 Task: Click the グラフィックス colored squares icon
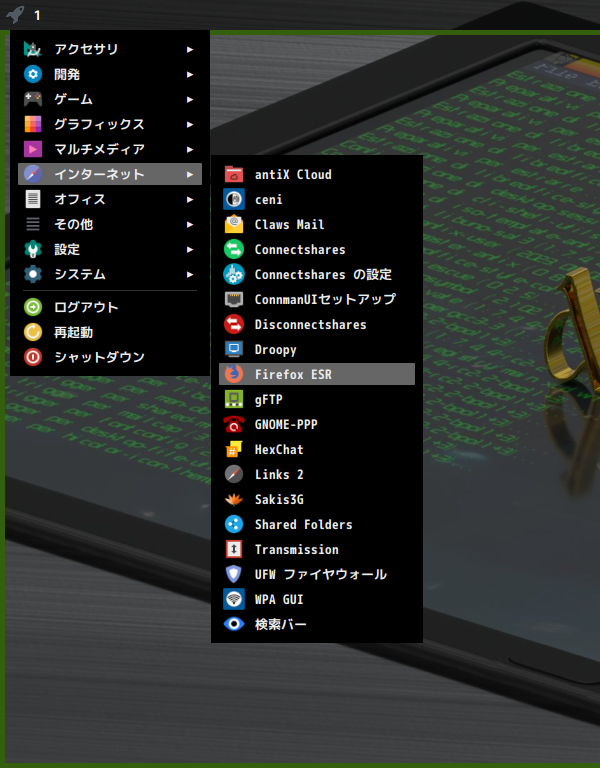[x=33, y=124]
